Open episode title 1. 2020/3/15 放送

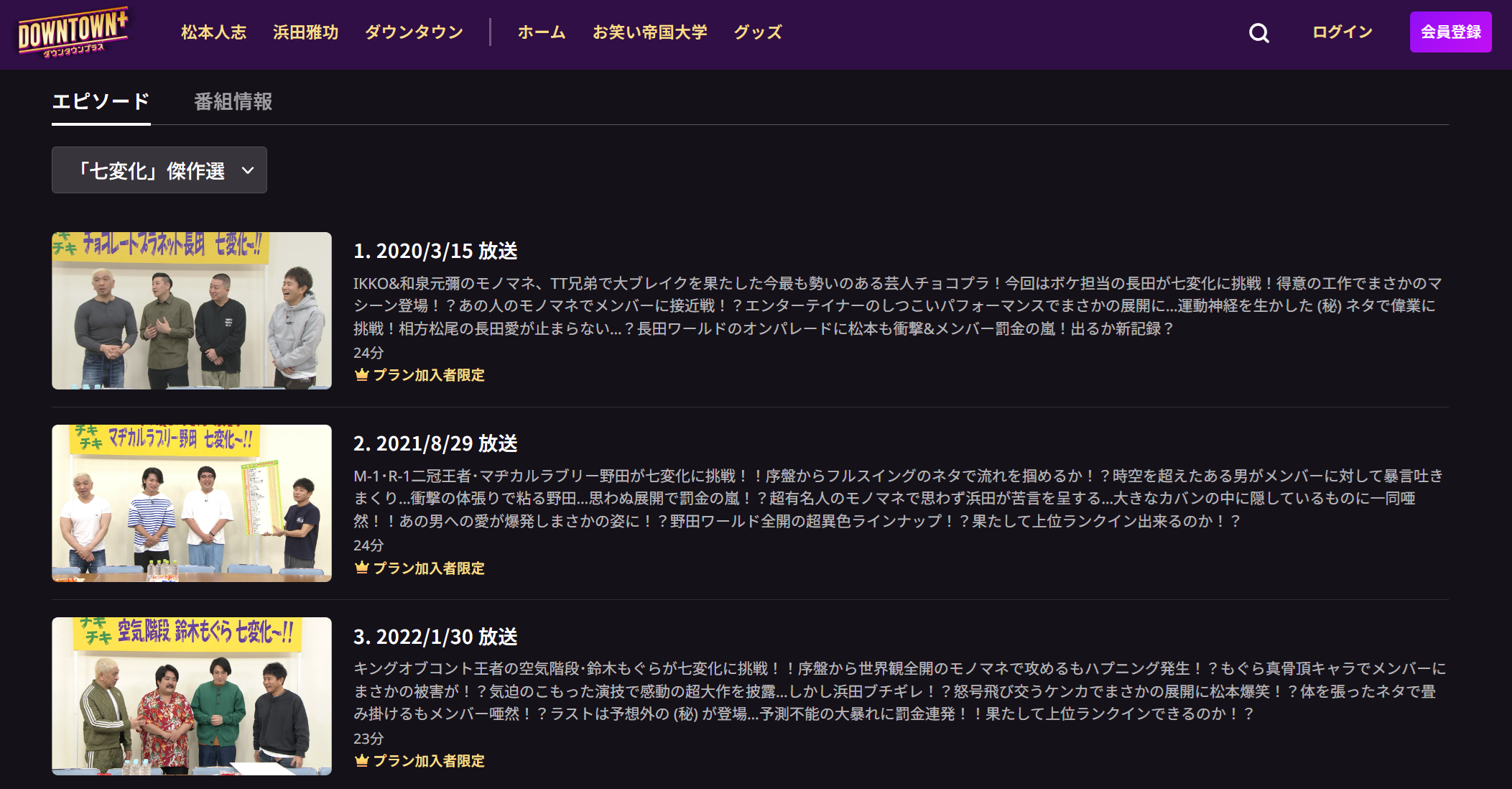[435, 251]
